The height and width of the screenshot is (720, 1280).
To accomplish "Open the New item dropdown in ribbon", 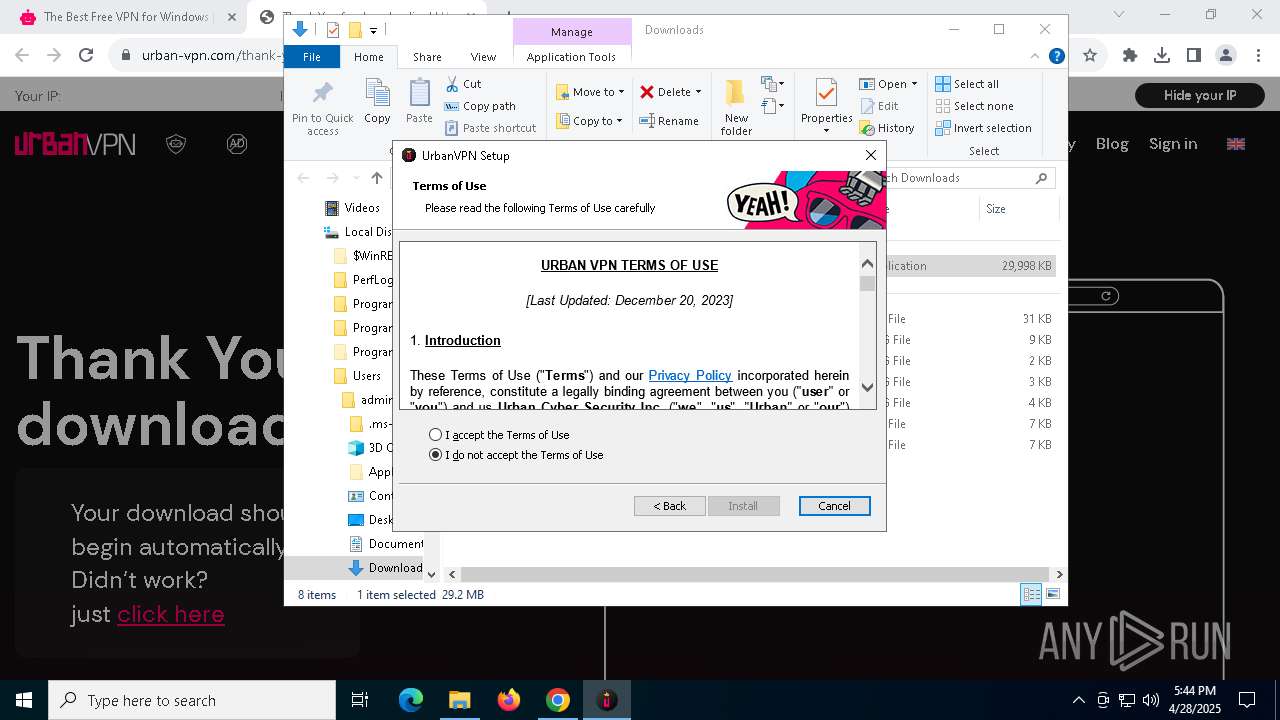I will 772,84.
